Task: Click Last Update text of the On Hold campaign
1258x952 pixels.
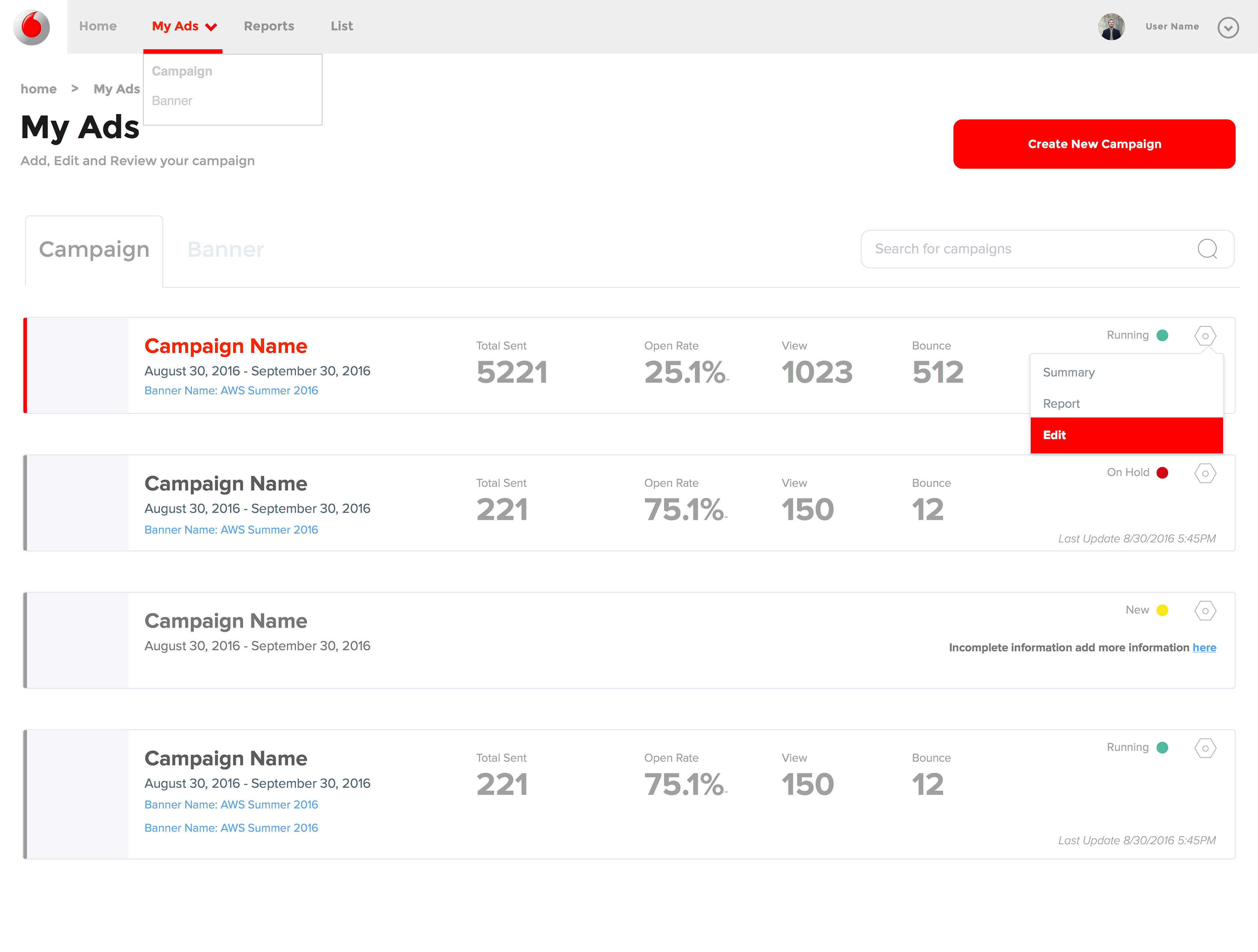Action: pyautogui.click(x=1137, y=539)
